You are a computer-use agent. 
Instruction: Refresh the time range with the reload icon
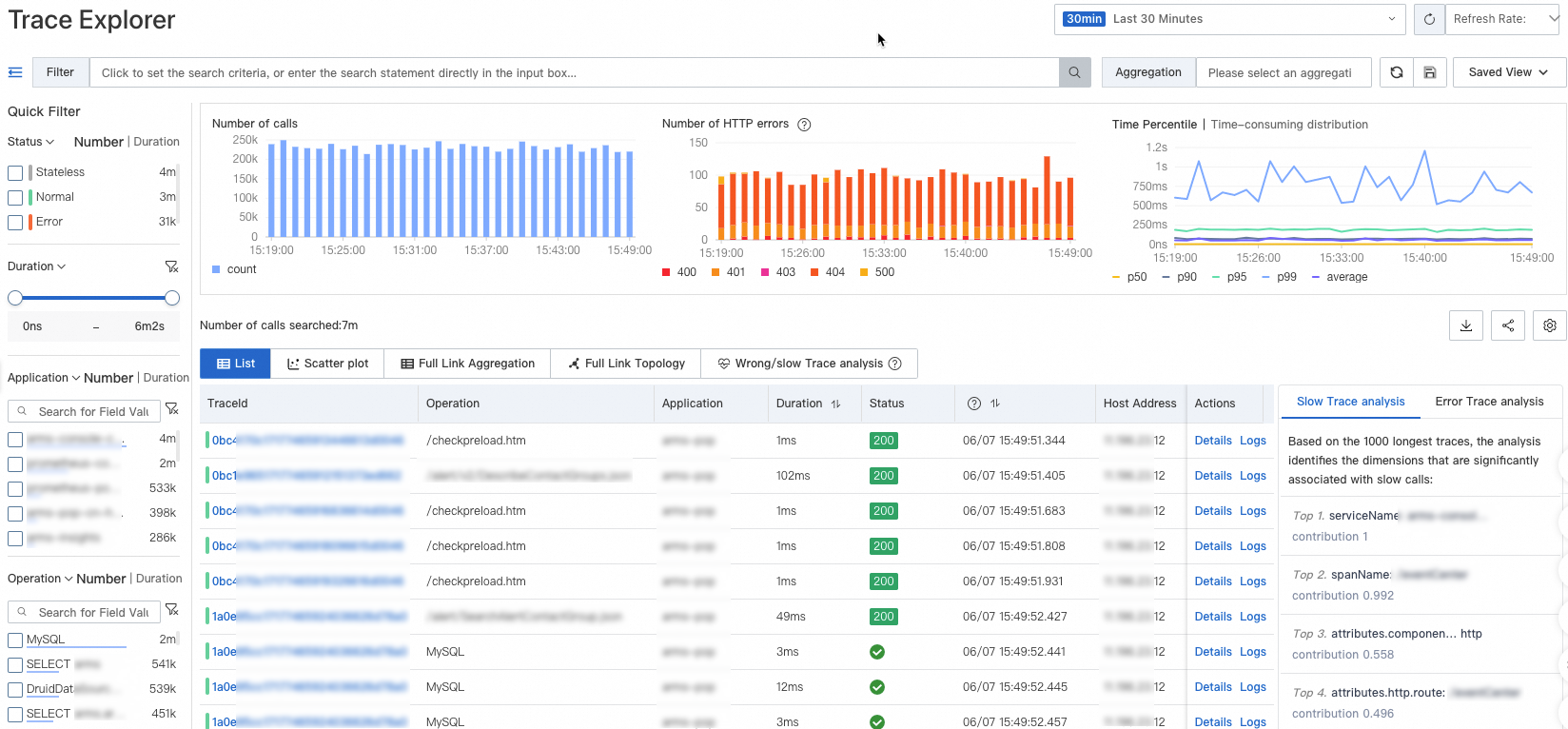(1429, 19)
